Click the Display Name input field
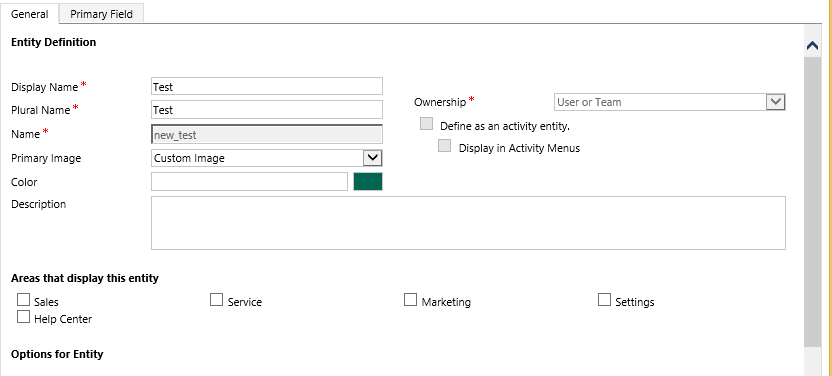Image resolution: width=832 pixels, height=376 pixels. click(266, 86)
